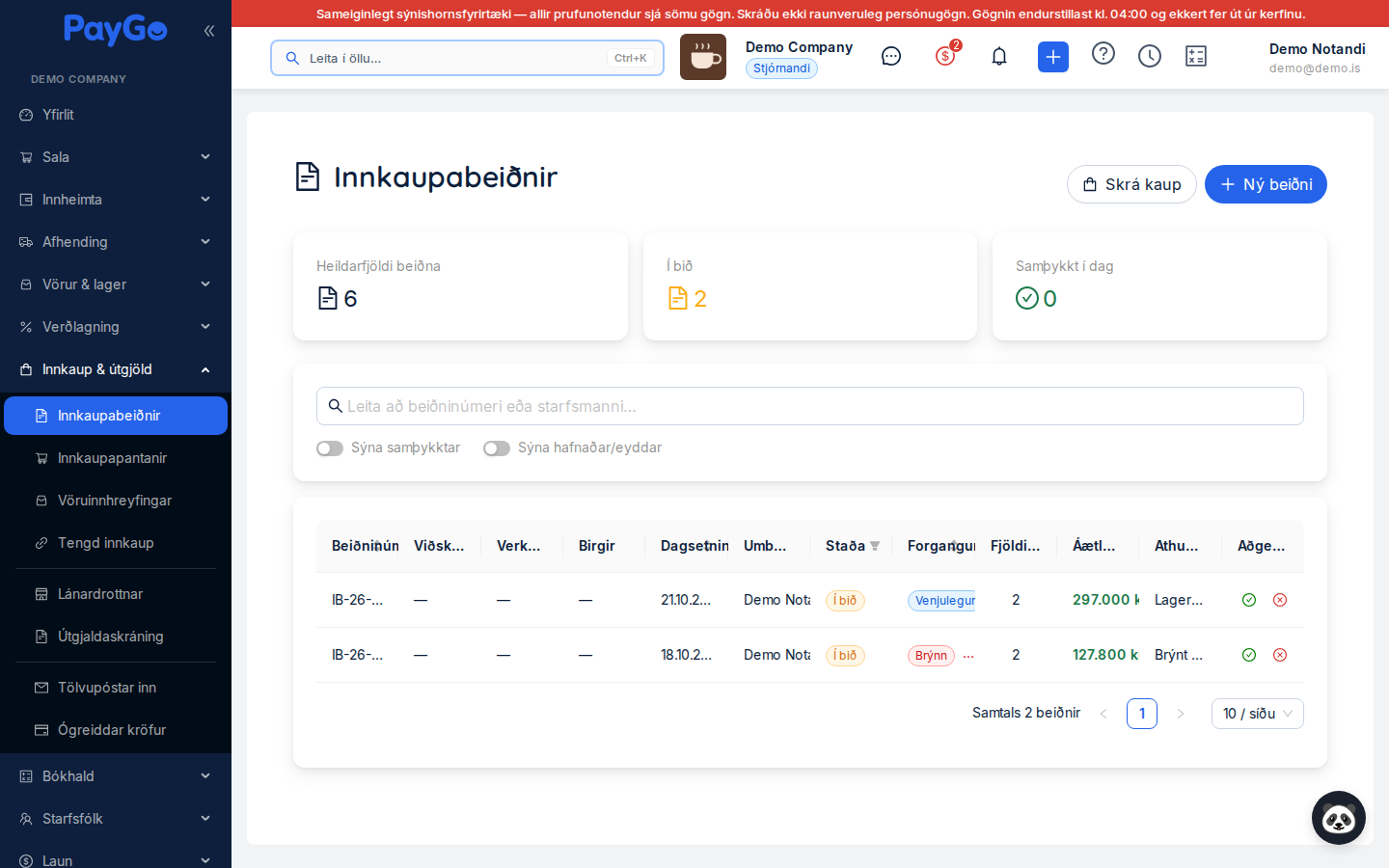Open the 10 / síðu page size dropdown

pos(1258,714)
